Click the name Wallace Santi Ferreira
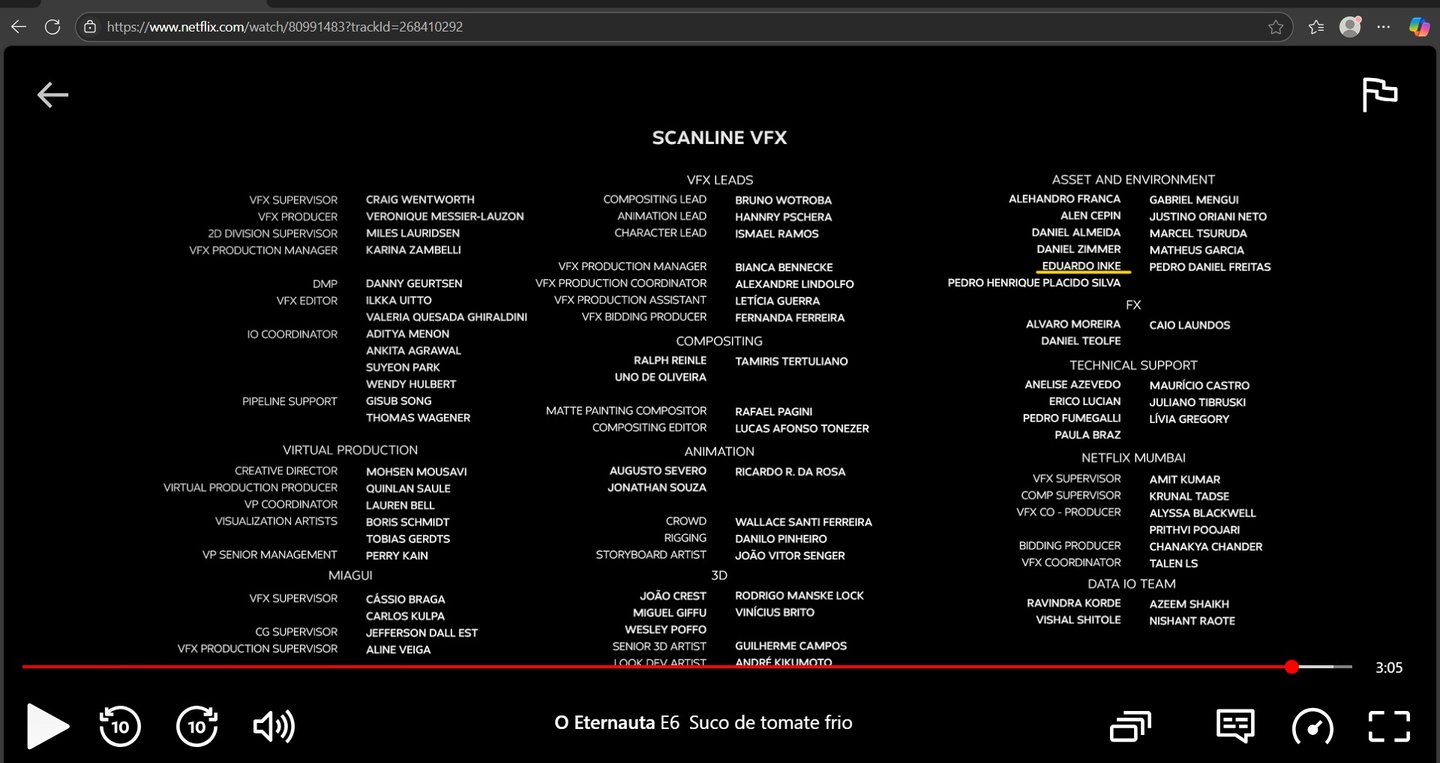The height and width of the screenshot is (763, 1440). click(803, 522)
